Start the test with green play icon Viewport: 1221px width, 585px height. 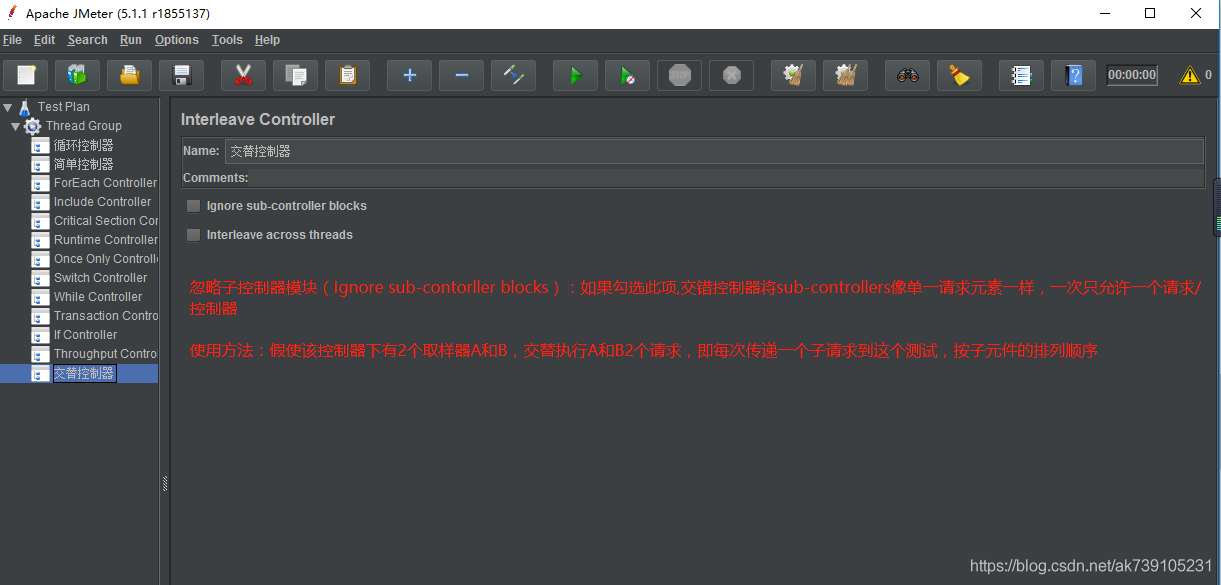(x=575, y=75)
